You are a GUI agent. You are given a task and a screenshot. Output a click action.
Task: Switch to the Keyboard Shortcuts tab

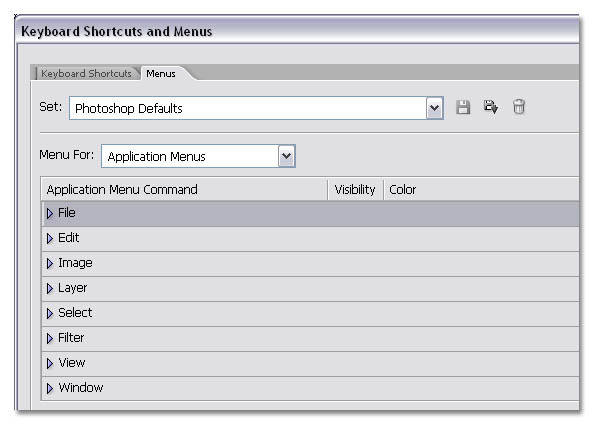click(86, 73)
